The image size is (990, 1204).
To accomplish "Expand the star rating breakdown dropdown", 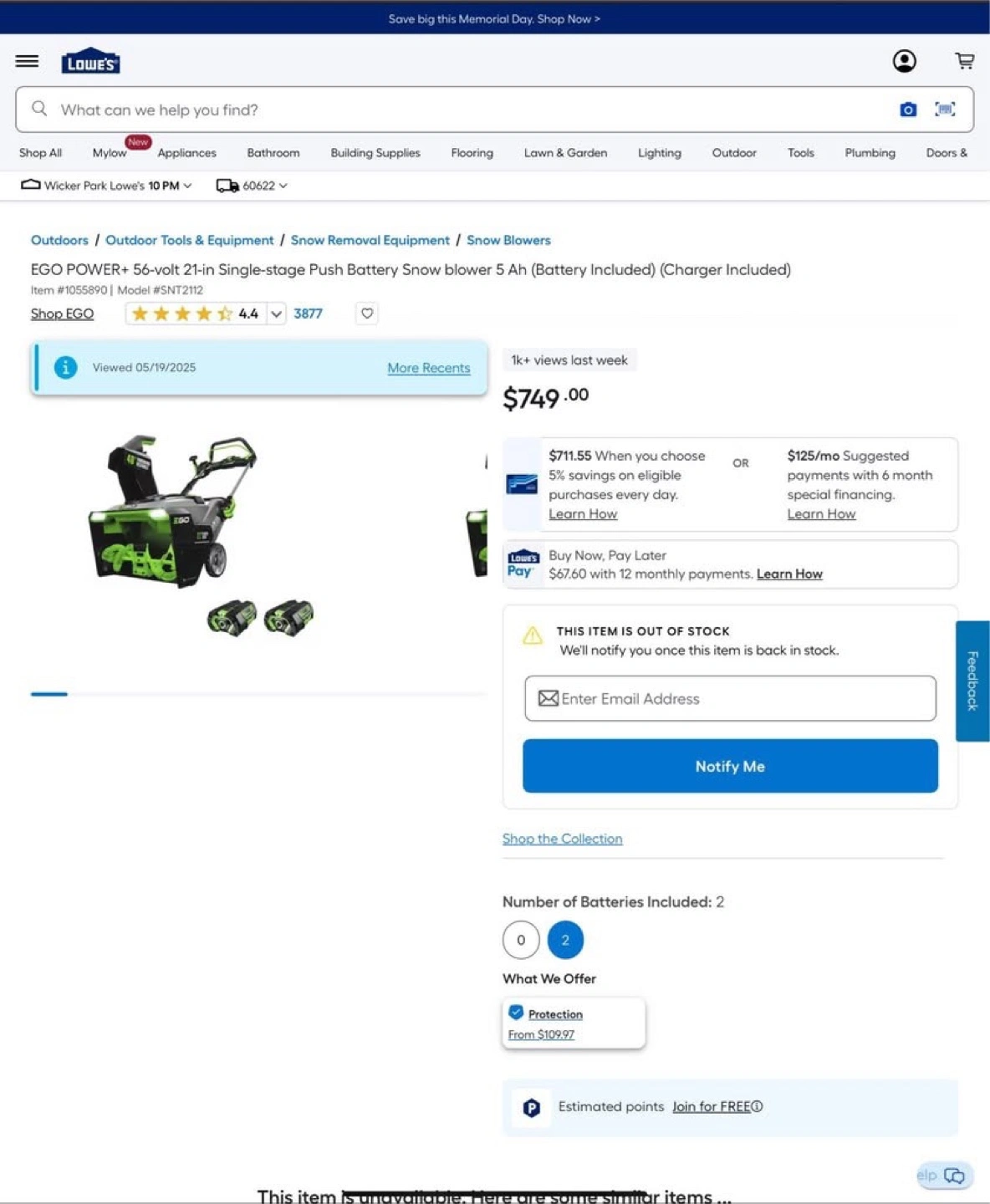I will point(276,314).
